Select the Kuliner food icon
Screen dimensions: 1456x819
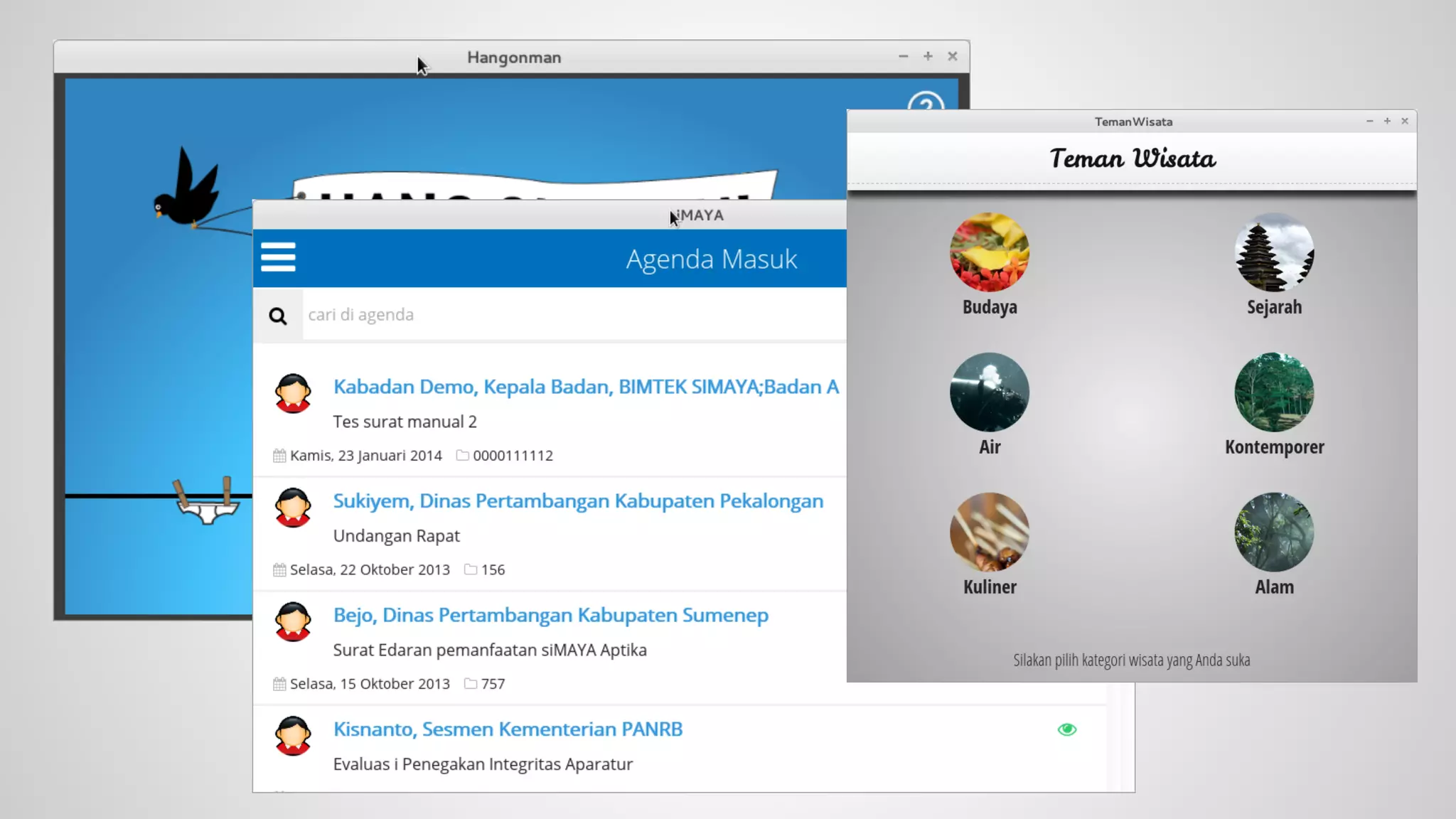989,532
